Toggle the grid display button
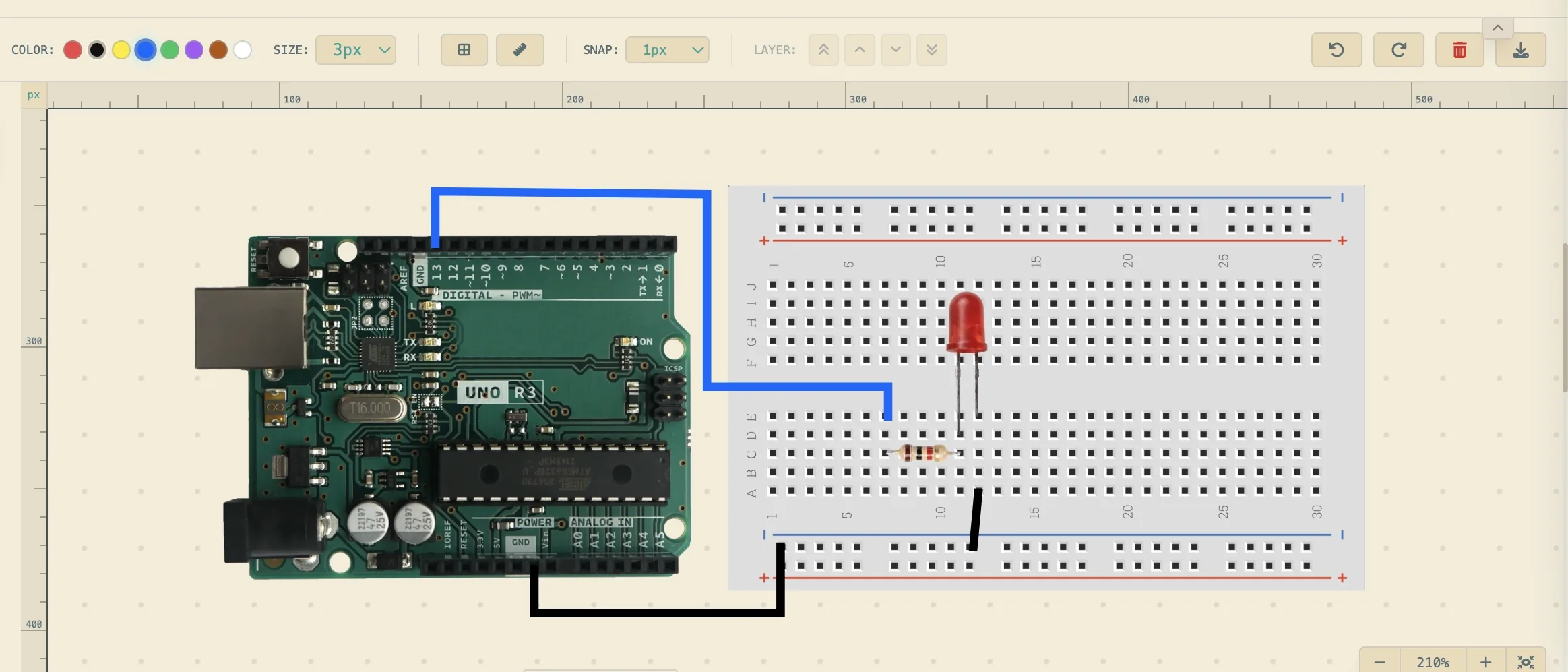 tap(464, 50)
